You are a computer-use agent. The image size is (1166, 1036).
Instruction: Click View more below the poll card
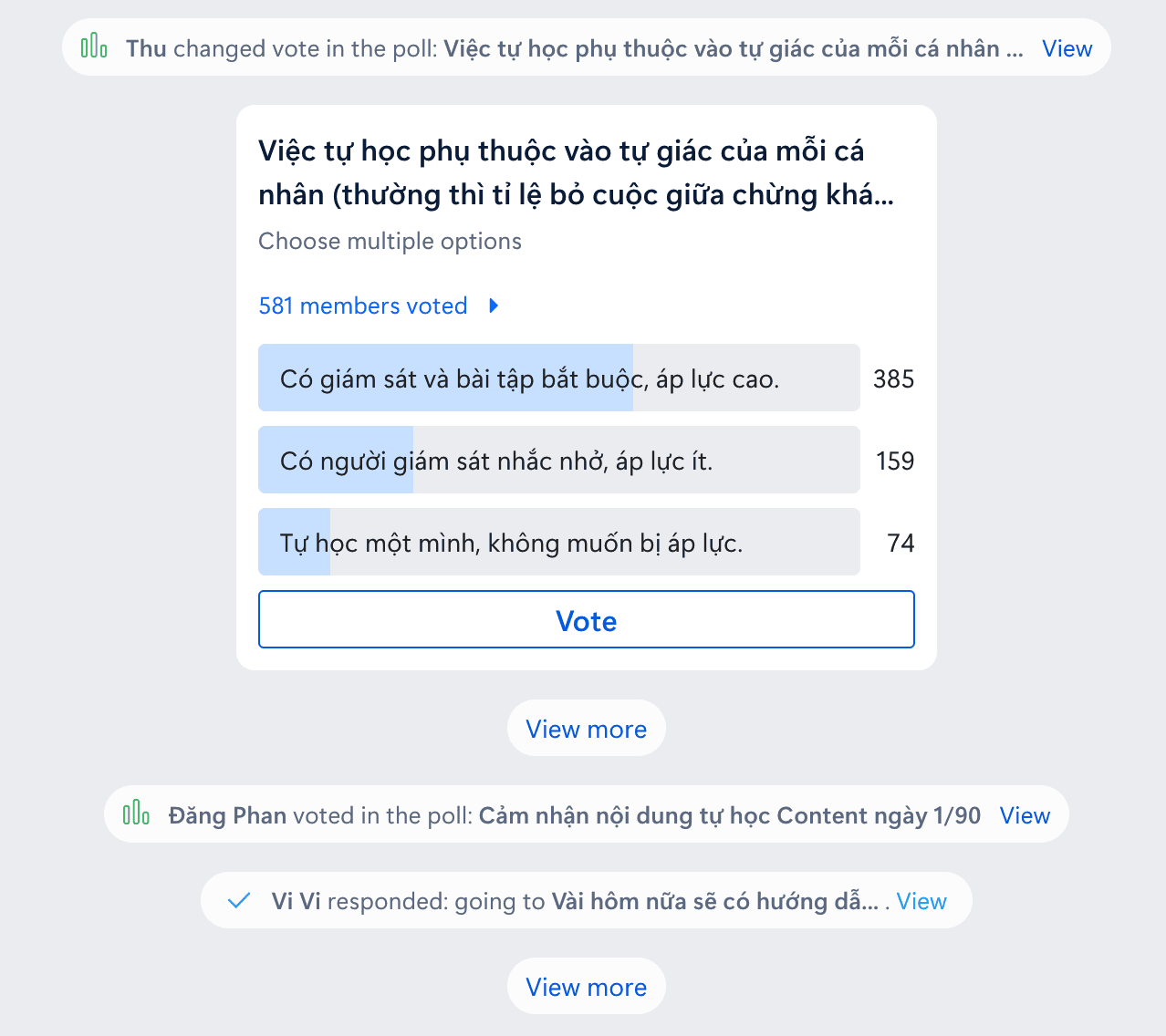point(586,729)
